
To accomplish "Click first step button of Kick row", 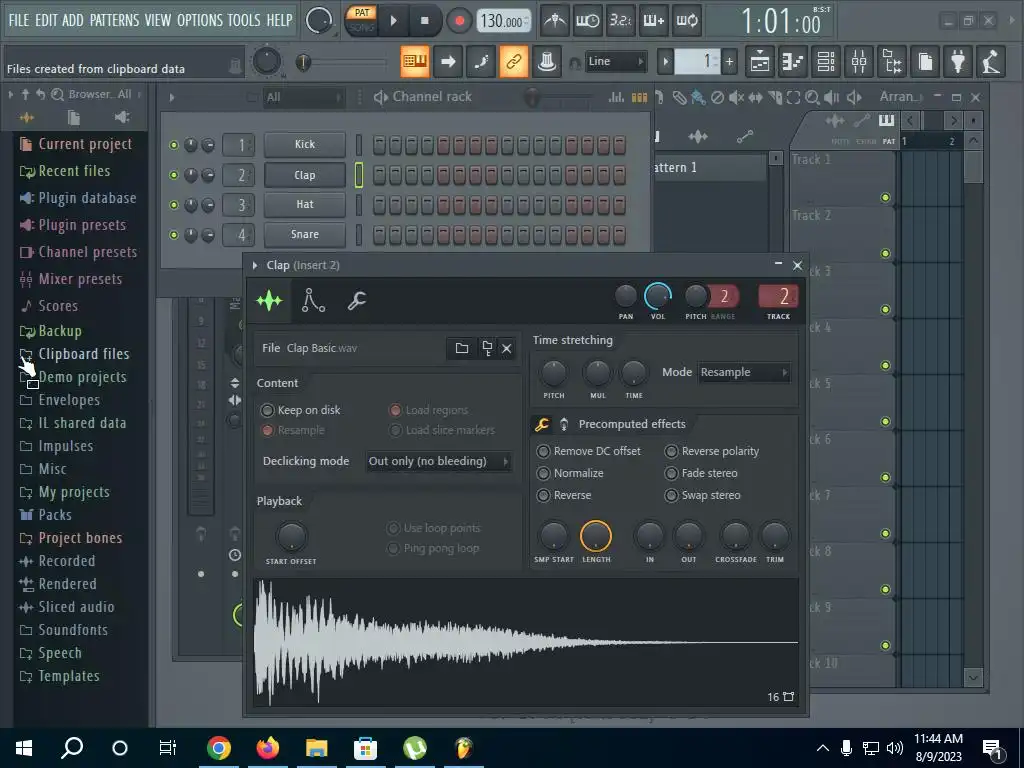I will click(x=379, y=145).
